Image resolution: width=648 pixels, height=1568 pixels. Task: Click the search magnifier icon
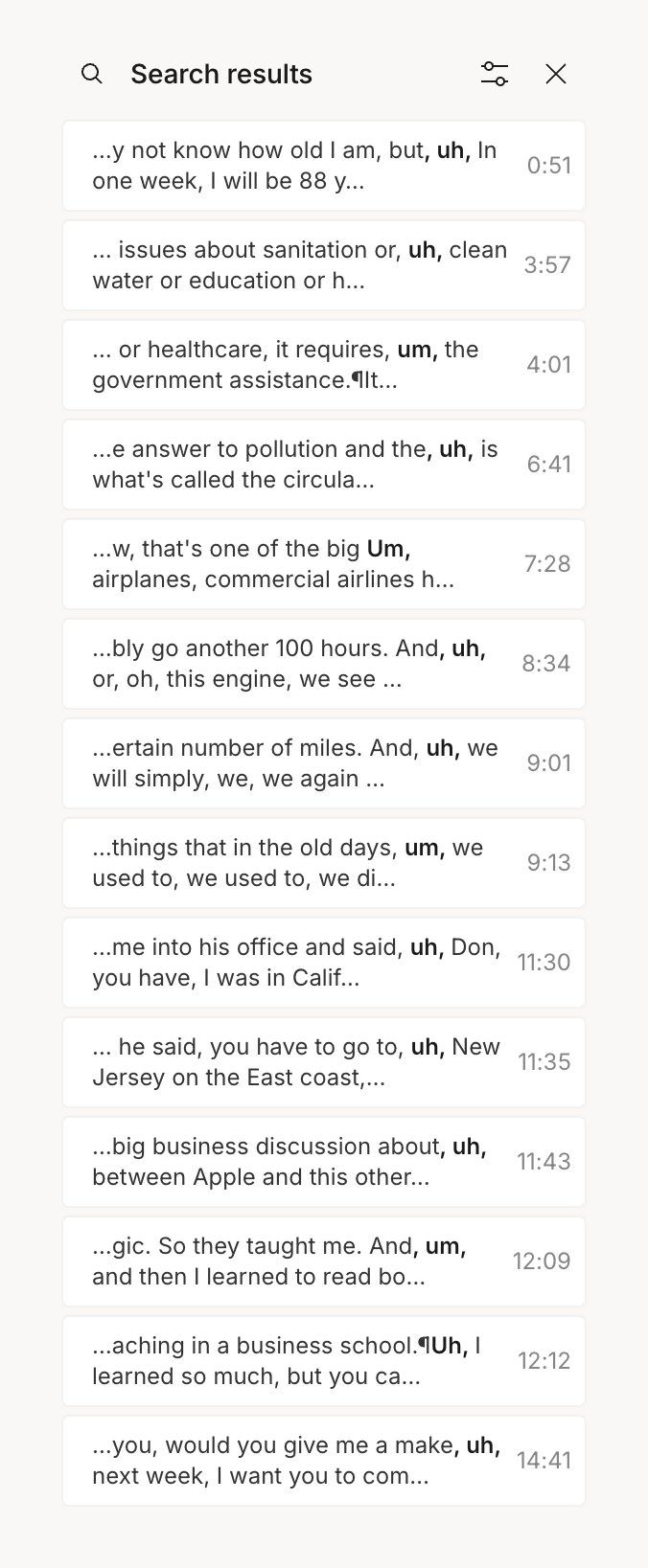click(x=92, y=73)
